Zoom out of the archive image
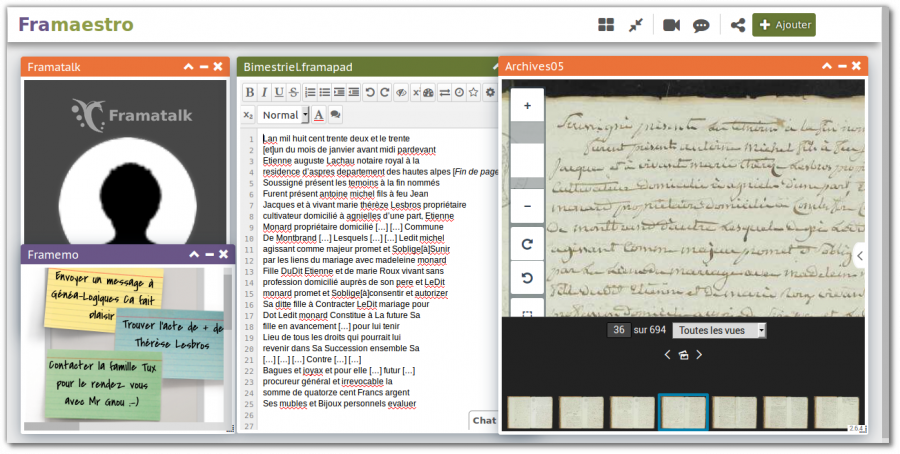 click(x=527, y=206)
